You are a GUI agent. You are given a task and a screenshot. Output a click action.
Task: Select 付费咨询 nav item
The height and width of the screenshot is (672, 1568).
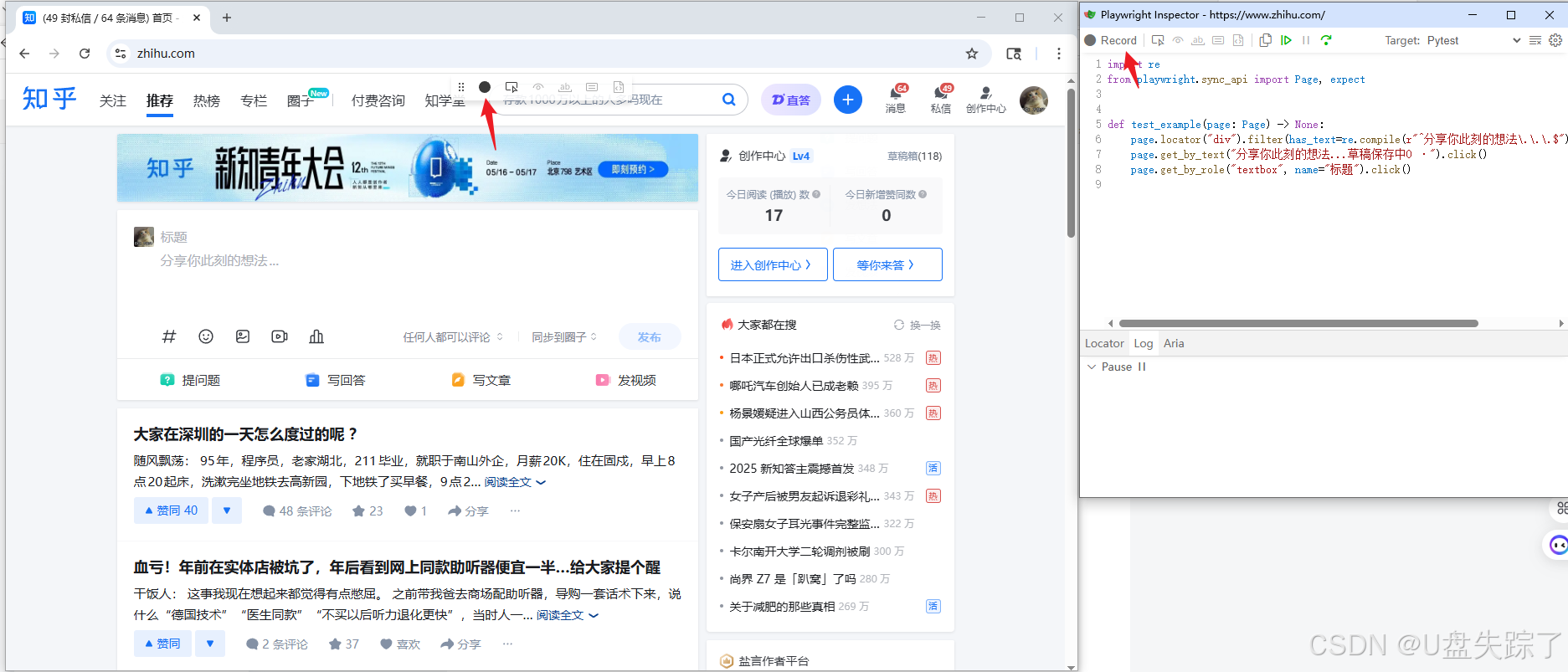[x=378, y=100]
